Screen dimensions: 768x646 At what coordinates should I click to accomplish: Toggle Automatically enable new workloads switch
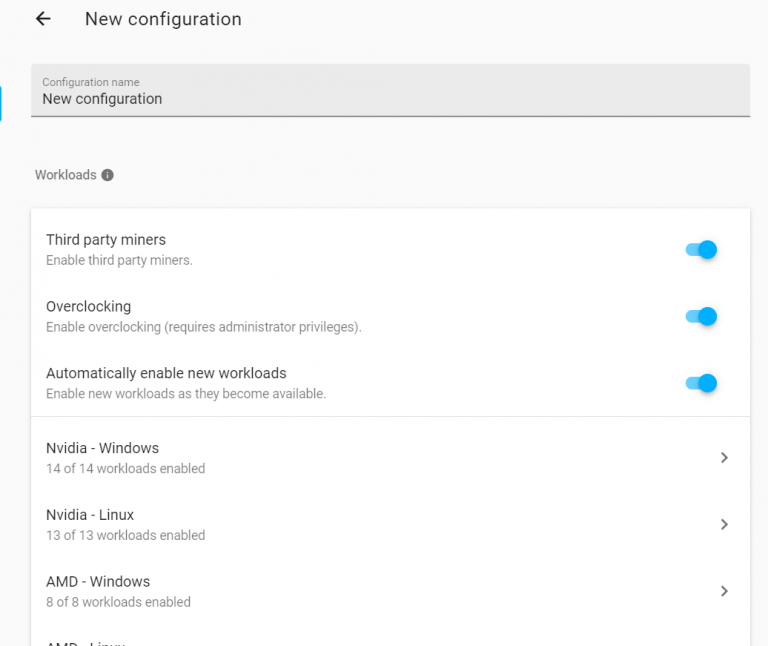tap(701, 383)
